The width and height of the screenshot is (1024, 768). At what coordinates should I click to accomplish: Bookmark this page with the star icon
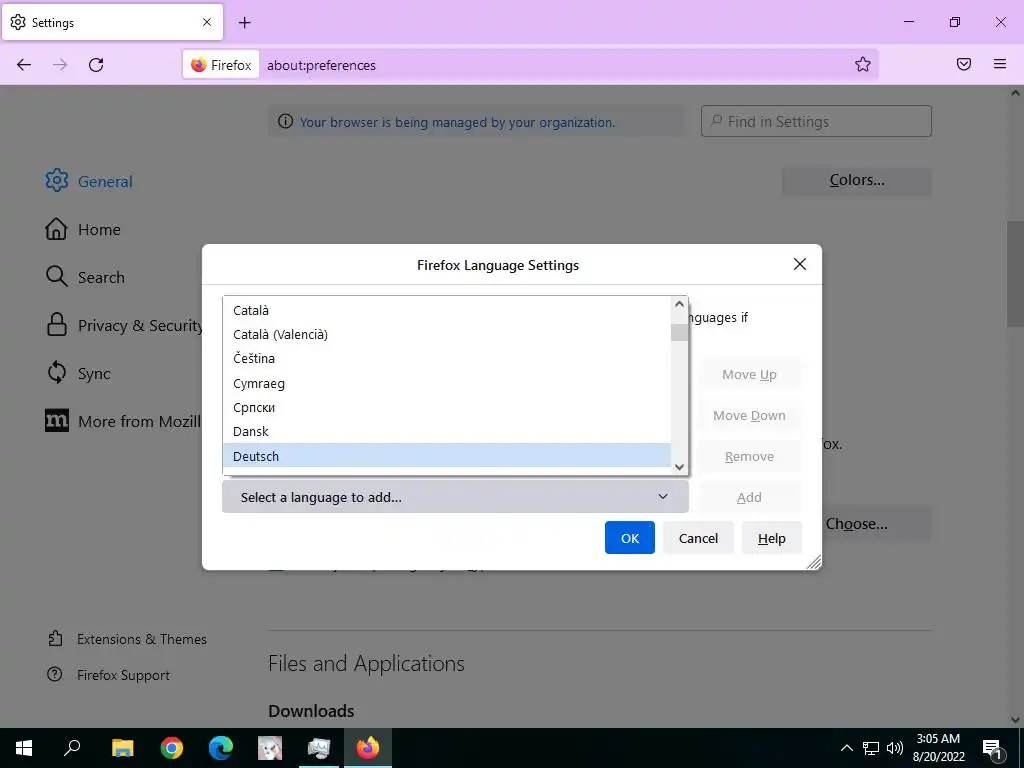coord(863,64)
